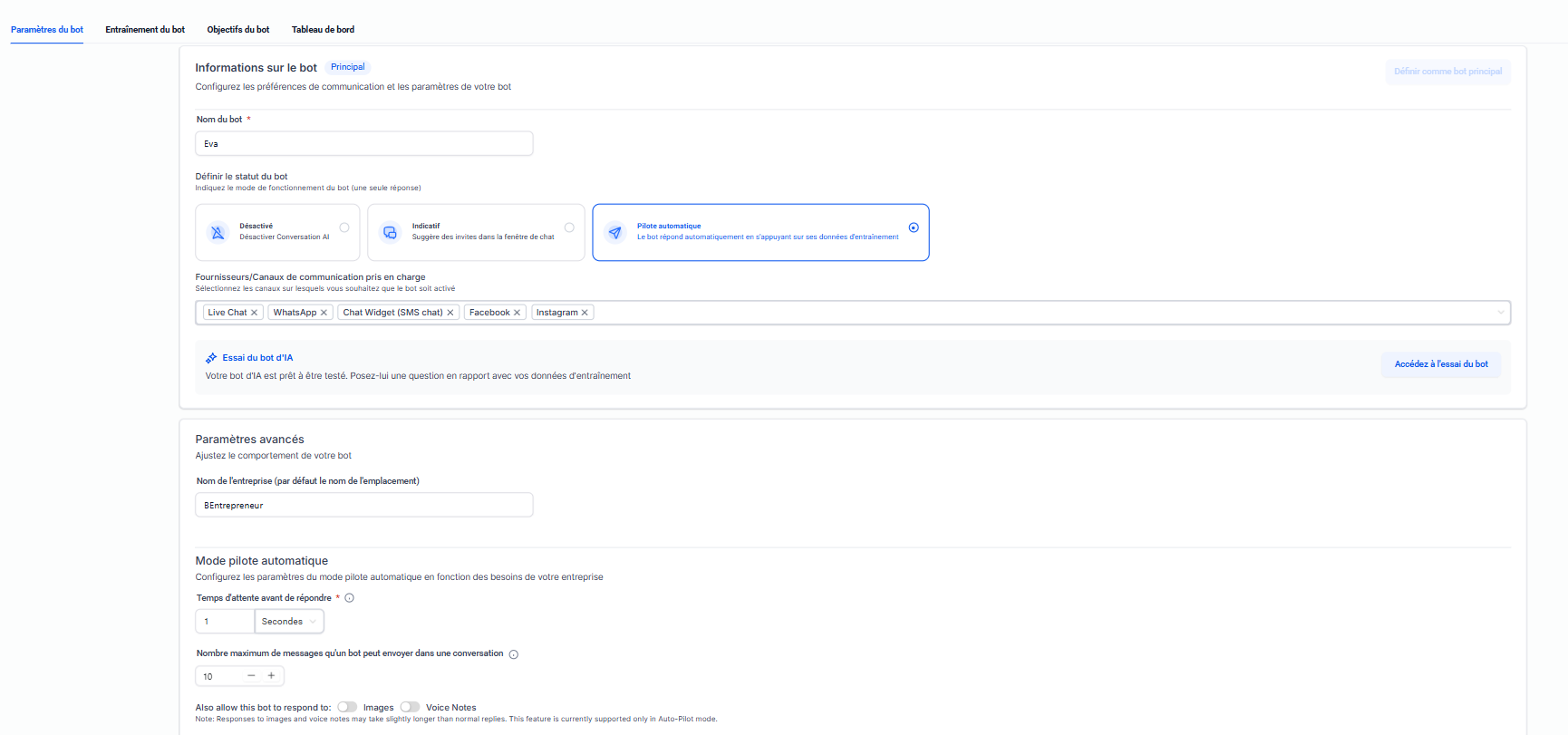
Task: Remove the WhatsApp channel tag
Action: [x=324, y=313]
